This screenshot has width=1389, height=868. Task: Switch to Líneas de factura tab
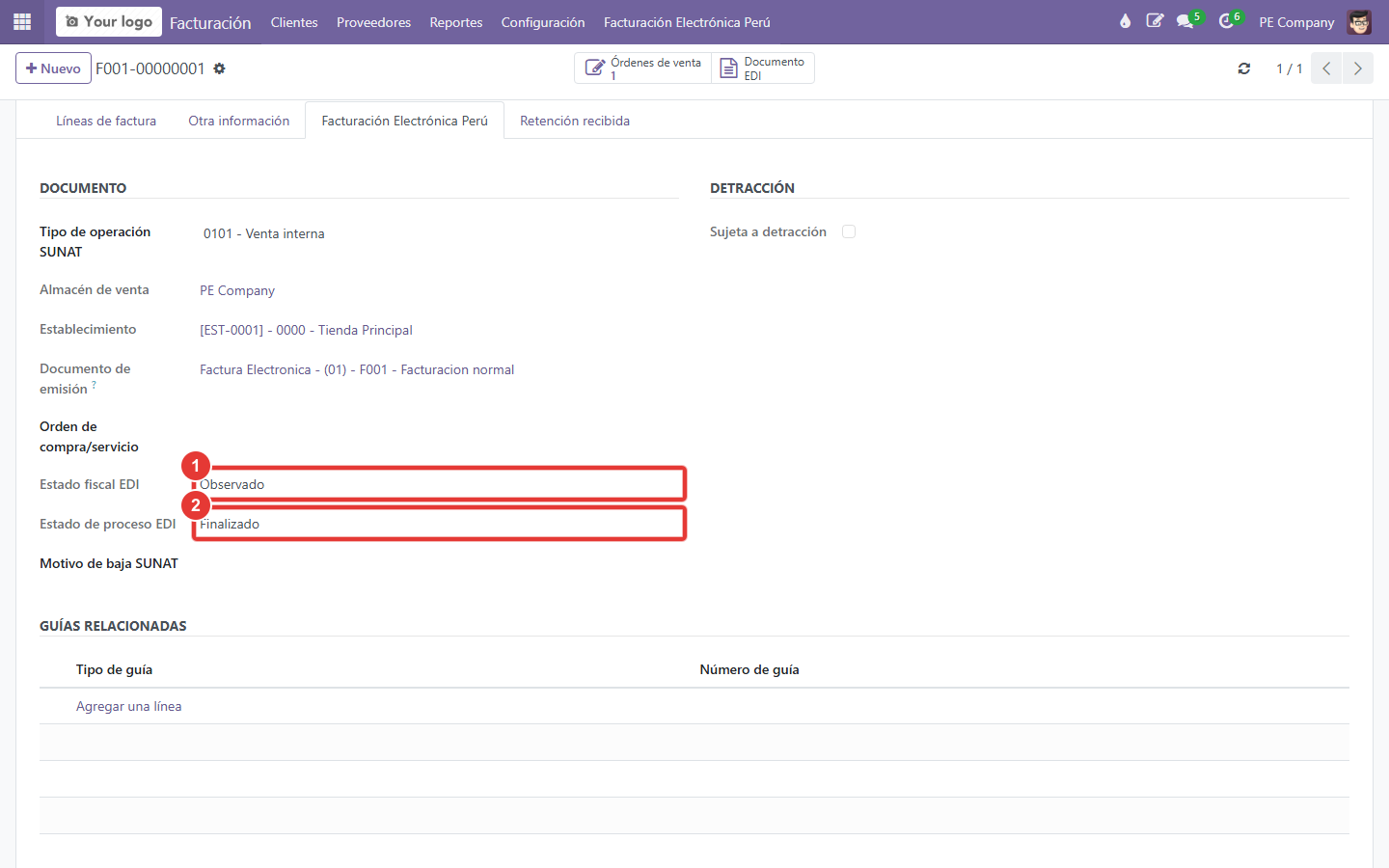tap(106, 121)
